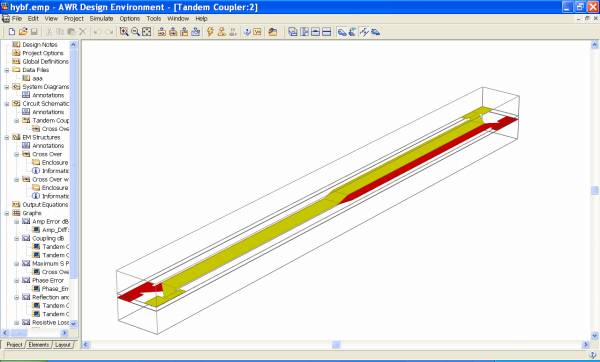Screen dimensions: 600x362
Task: Collapse the EM Structures tree node
Action: pos(7,137)
